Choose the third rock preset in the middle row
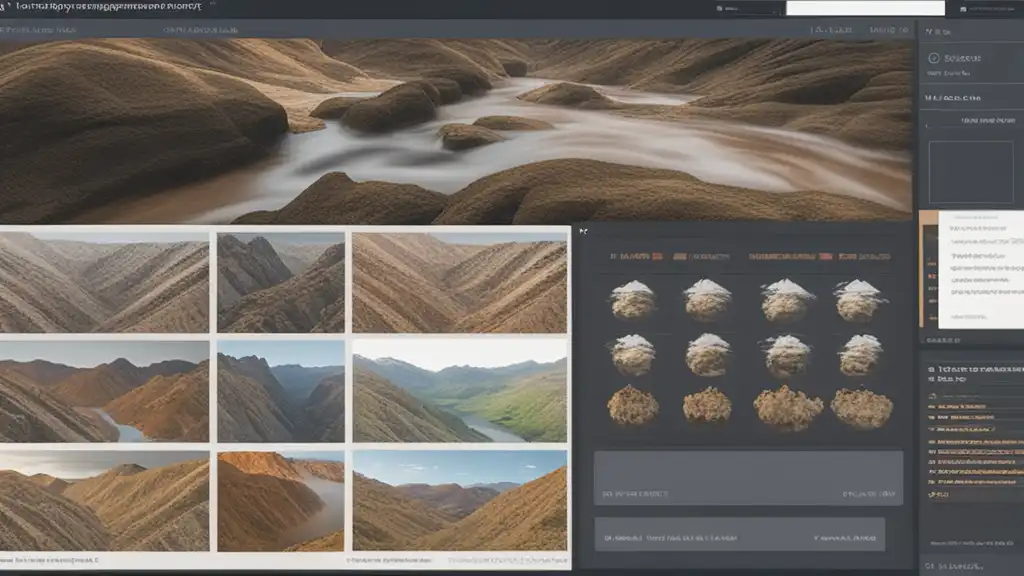Screen dimensions: 1024x576 pos(785,354)
